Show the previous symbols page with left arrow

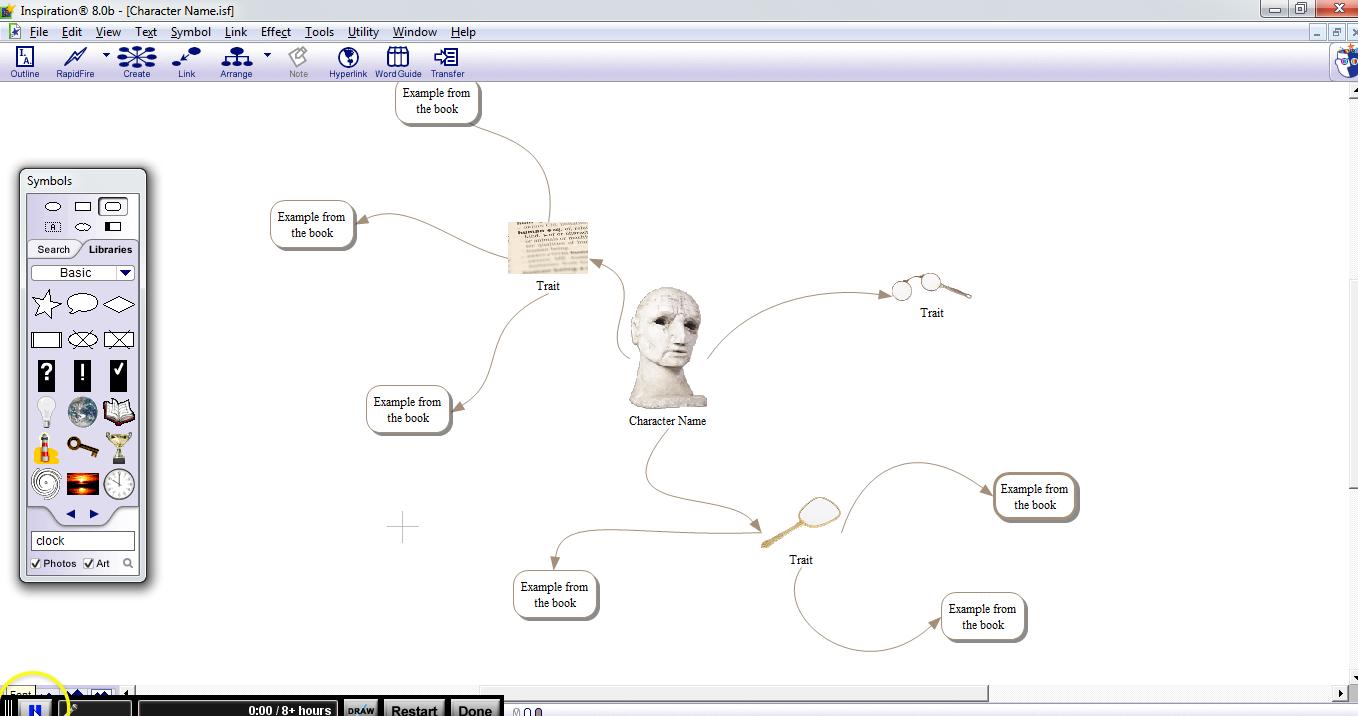[70, 512]
